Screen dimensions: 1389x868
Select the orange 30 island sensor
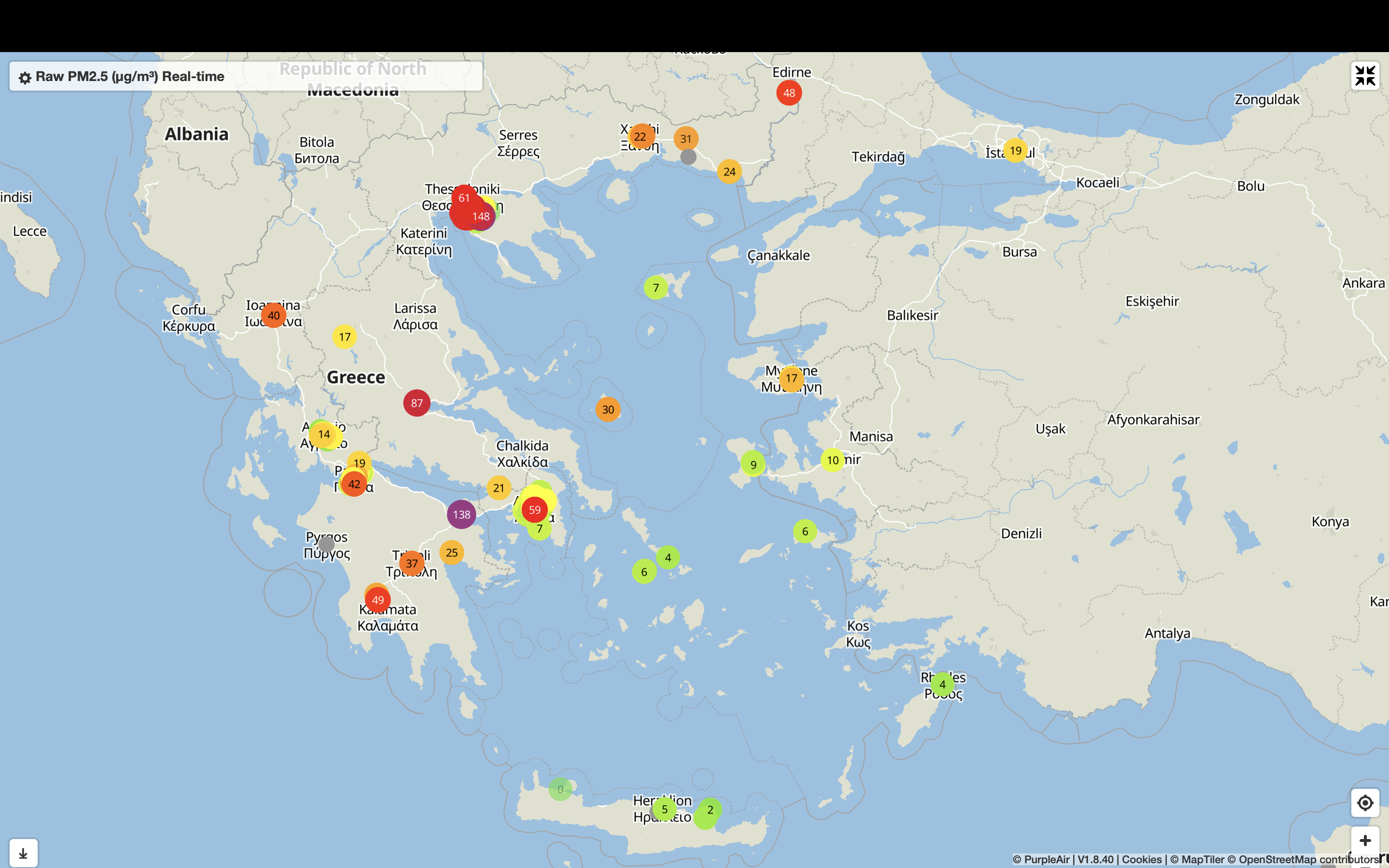(608, 409)
